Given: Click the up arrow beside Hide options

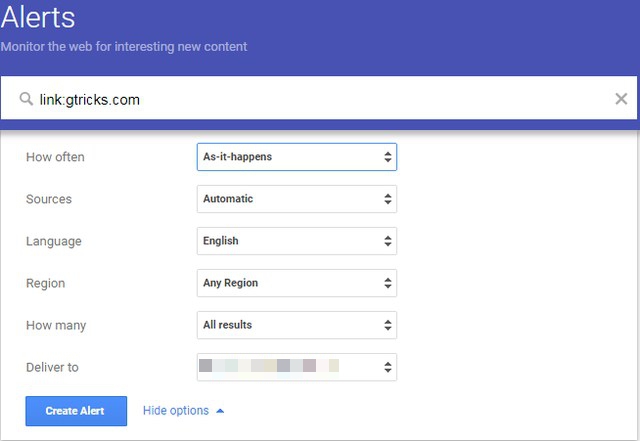Looking at the screenshot, I should tap(220, 411).
